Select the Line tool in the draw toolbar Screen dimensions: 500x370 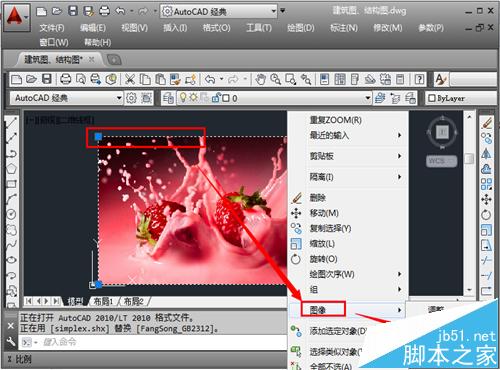point(11,122)
